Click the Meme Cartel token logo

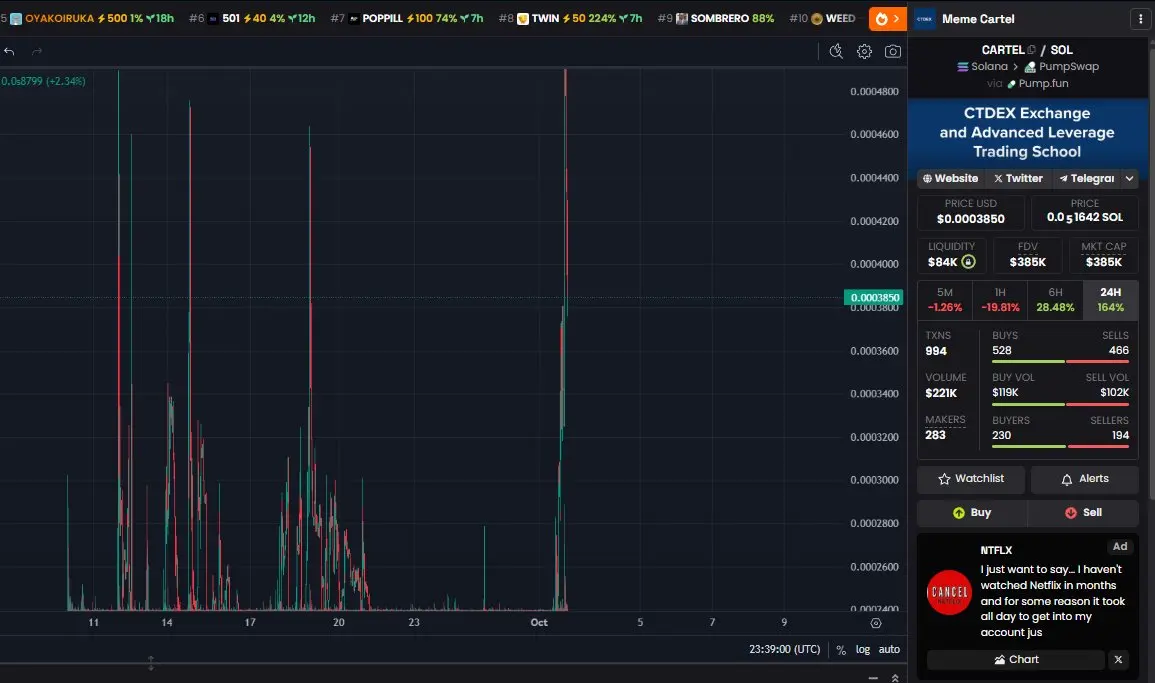point(924,19)
